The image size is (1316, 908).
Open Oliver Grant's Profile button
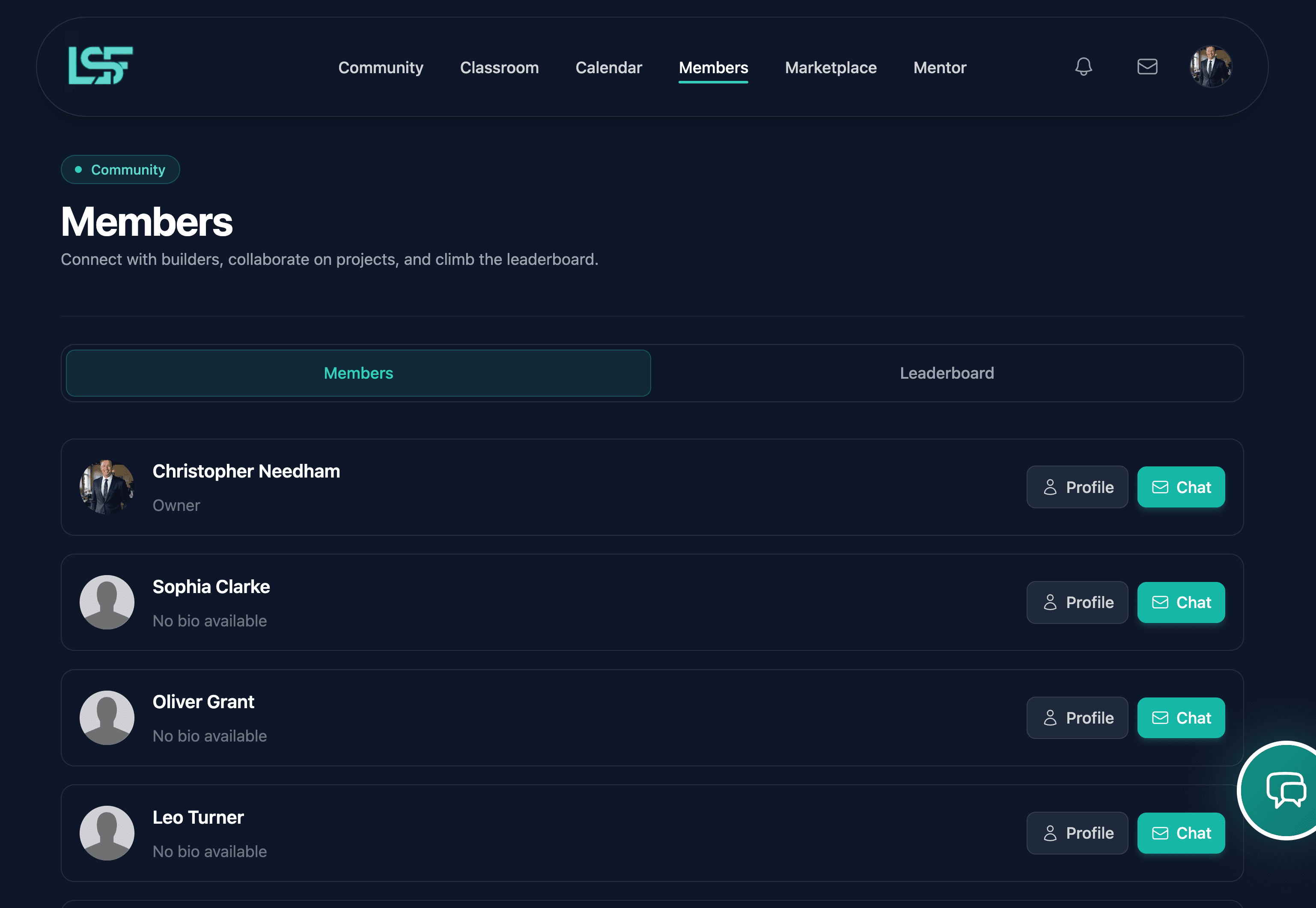(1077, 718)
